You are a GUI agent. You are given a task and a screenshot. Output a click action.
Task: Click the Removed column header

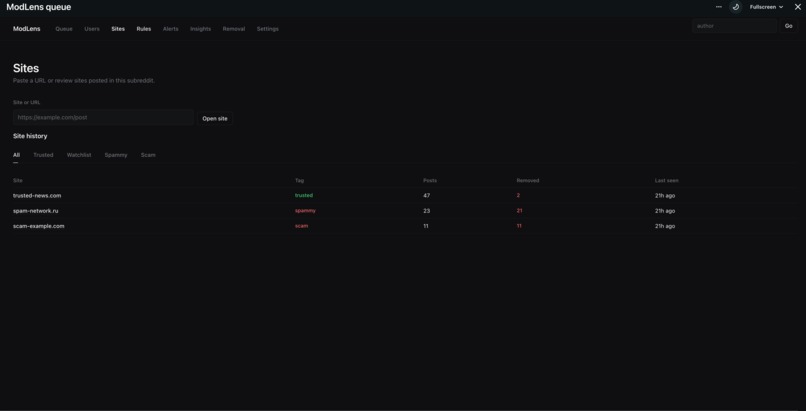(x=528, y=180)
